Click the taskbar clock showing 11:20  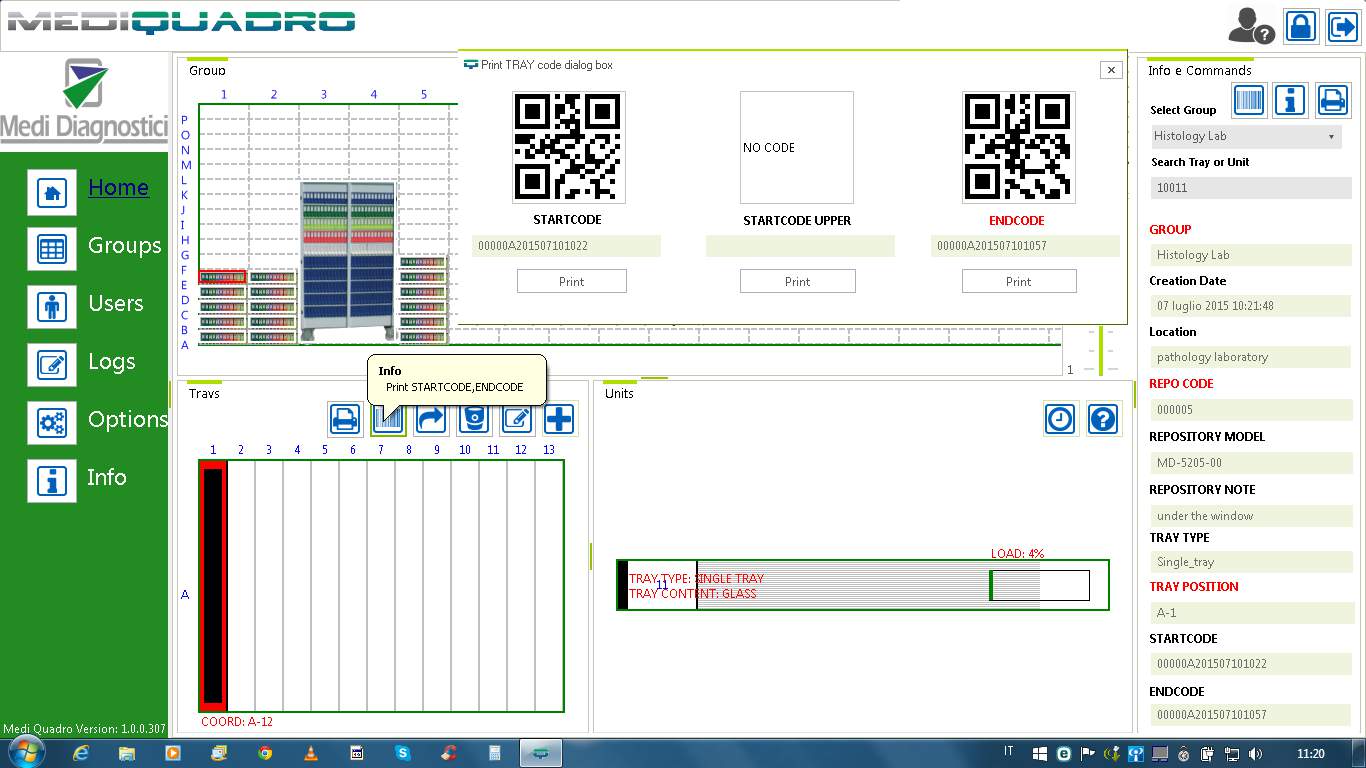[1310, 754]
